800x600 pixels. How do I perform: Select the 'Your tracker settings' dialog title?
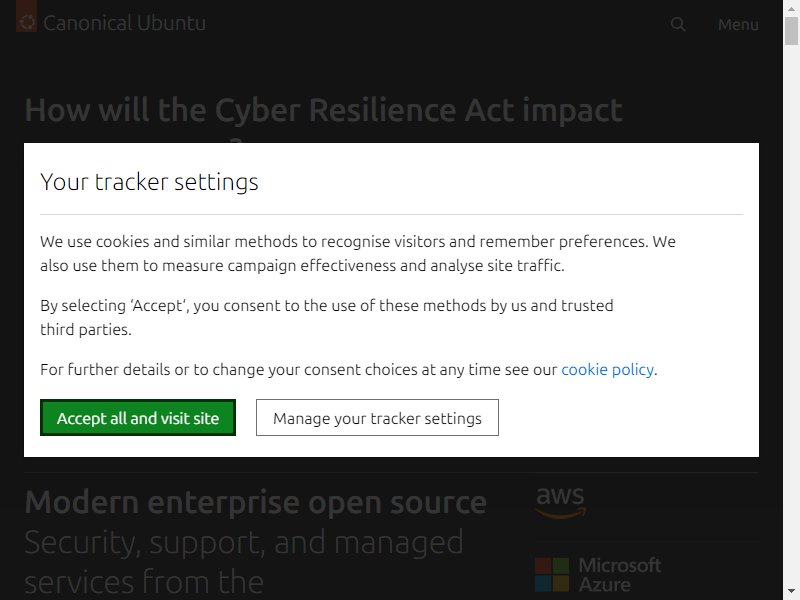pyautogui.click(x=149, y=182)
